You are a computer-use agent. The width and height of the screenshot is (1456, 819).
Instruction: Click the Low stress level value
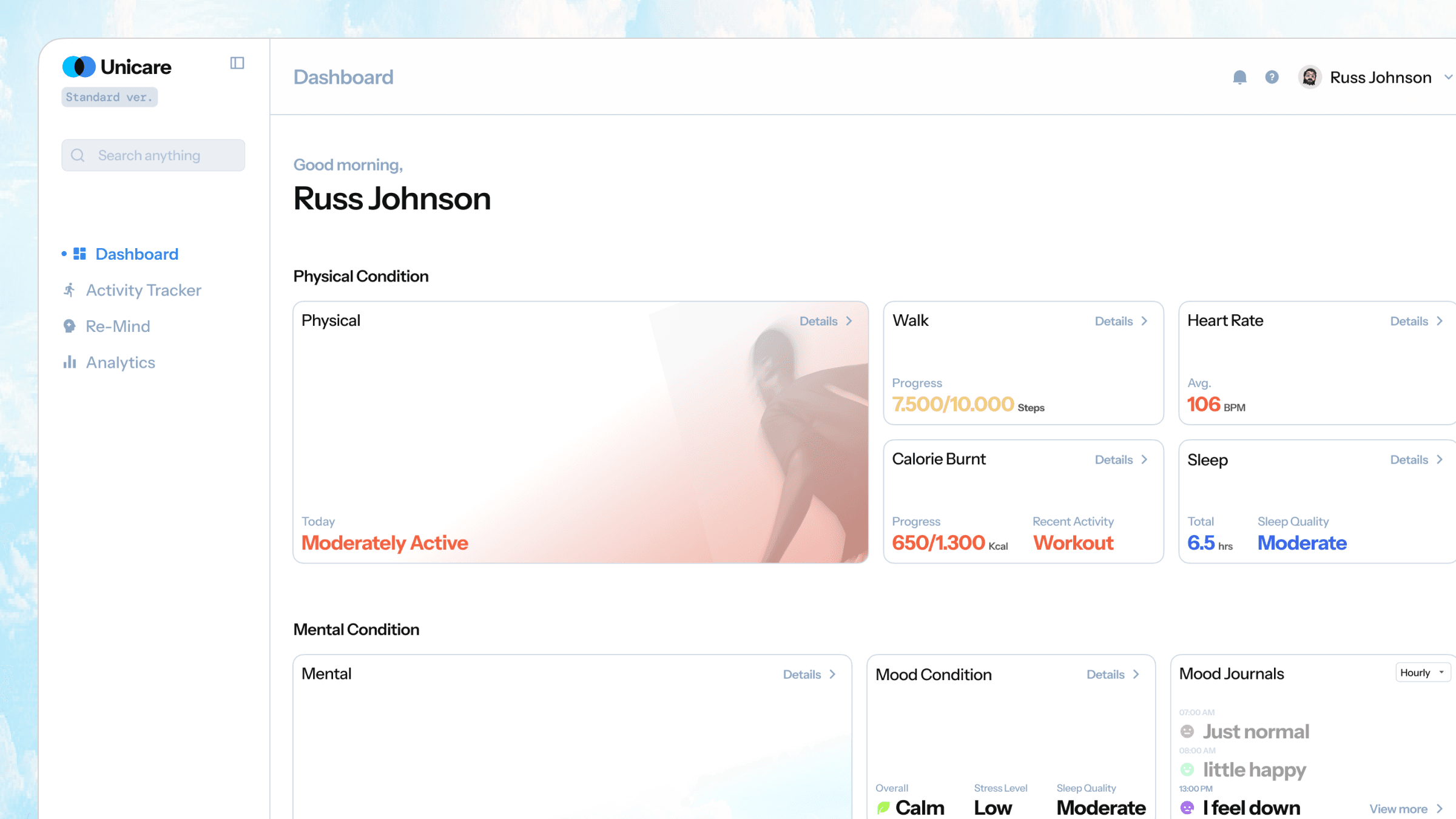[993, 808]
